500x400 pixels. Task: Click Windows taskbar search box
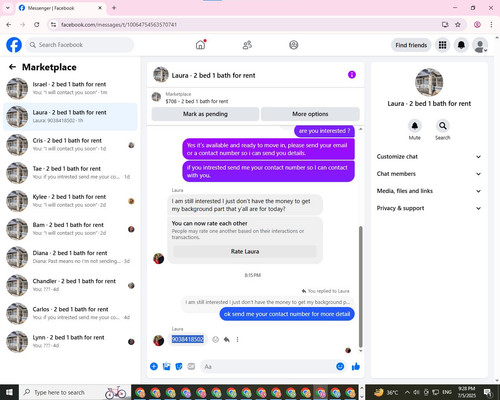75,392
